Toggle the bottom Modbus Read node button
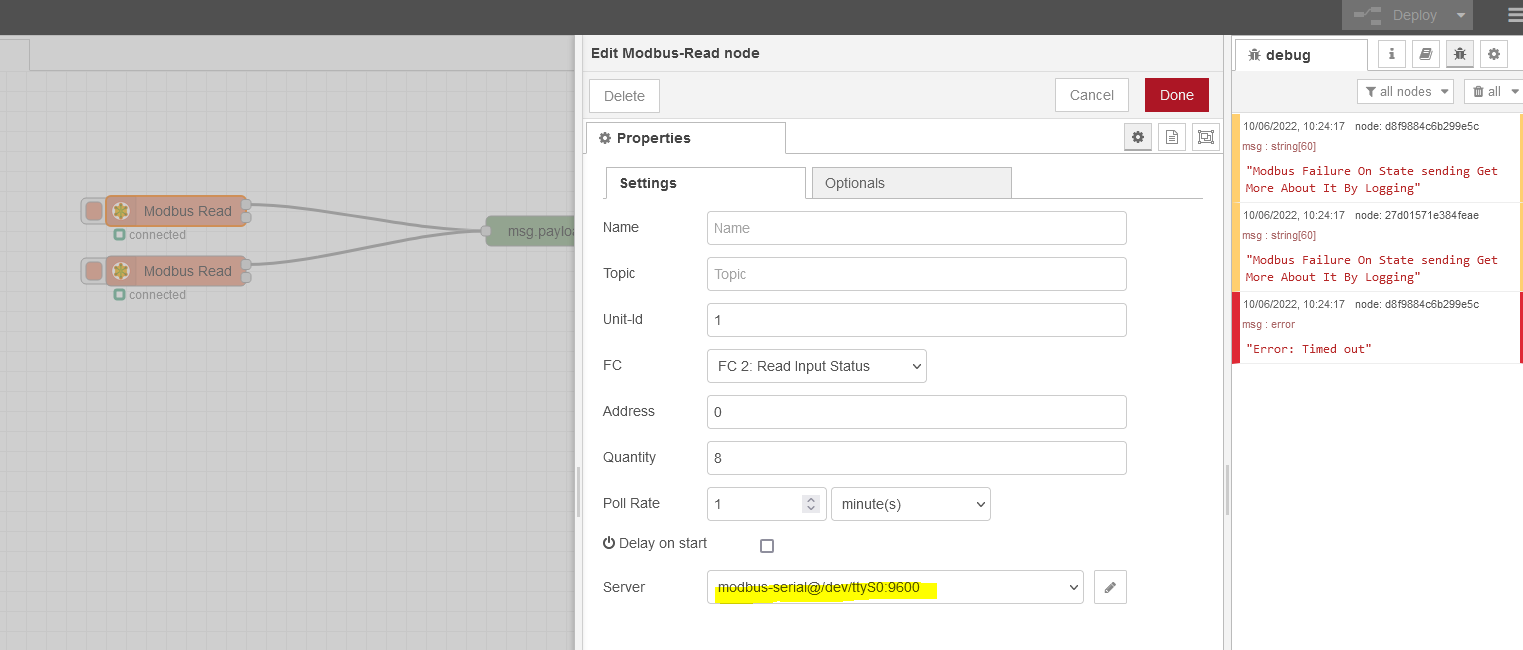Screen dimensions: 1523x650 tap(94, 271)
